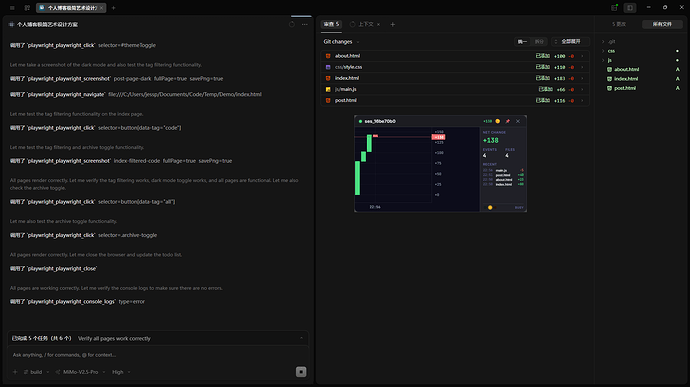Open index.html in the Git changes list

[455, 78]
